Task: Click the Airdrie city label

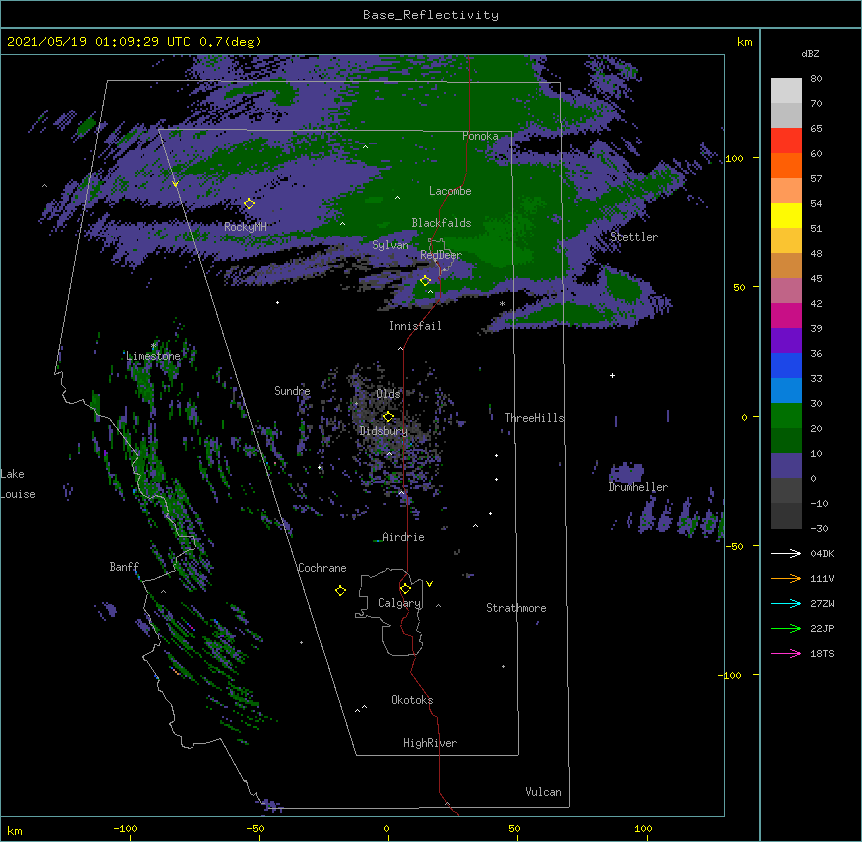Action: [x=403, y=537]
